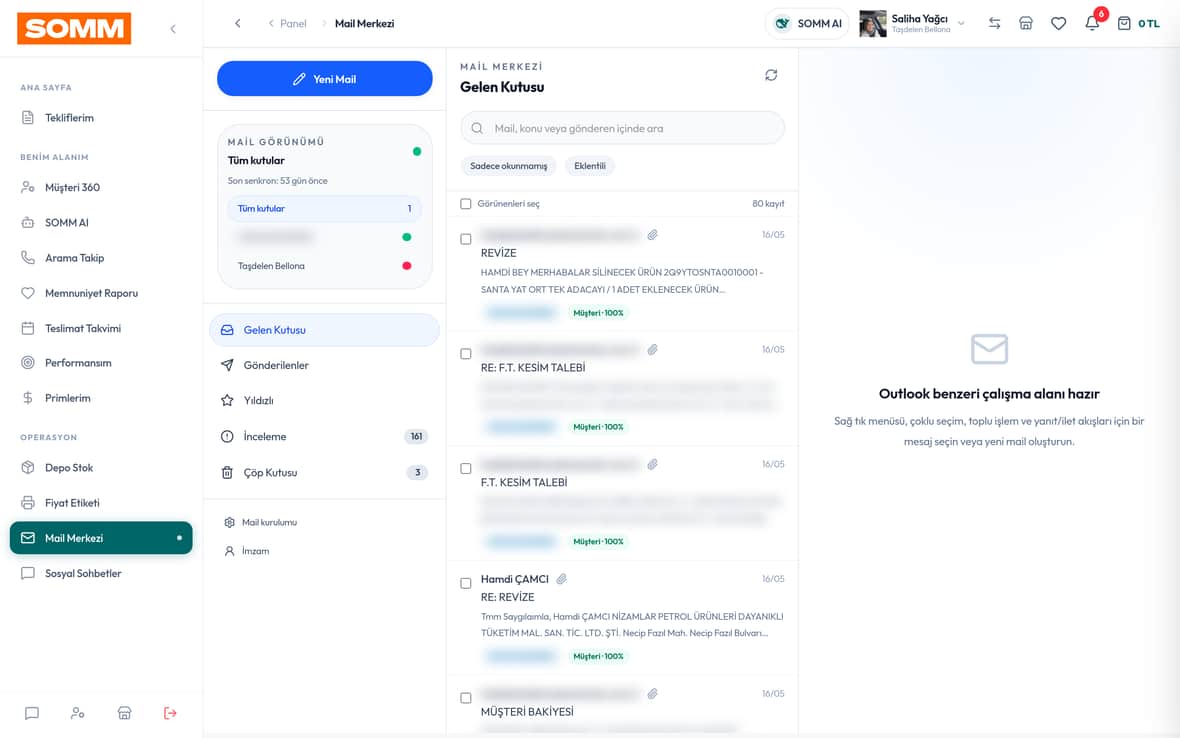Viewport: 1180px width, 738px height.
Task: Filter by "Sadece okunmamış"
Action: [509, 166]
